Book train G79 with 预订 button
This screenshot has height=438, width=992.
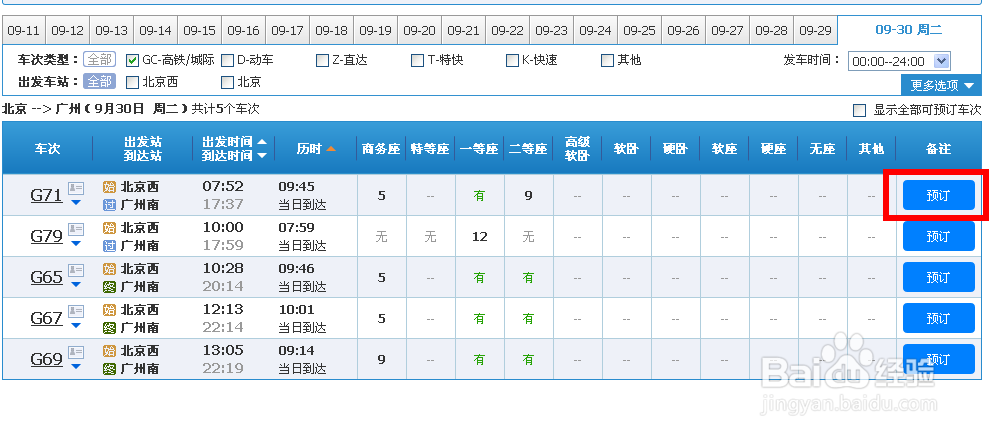938,236
